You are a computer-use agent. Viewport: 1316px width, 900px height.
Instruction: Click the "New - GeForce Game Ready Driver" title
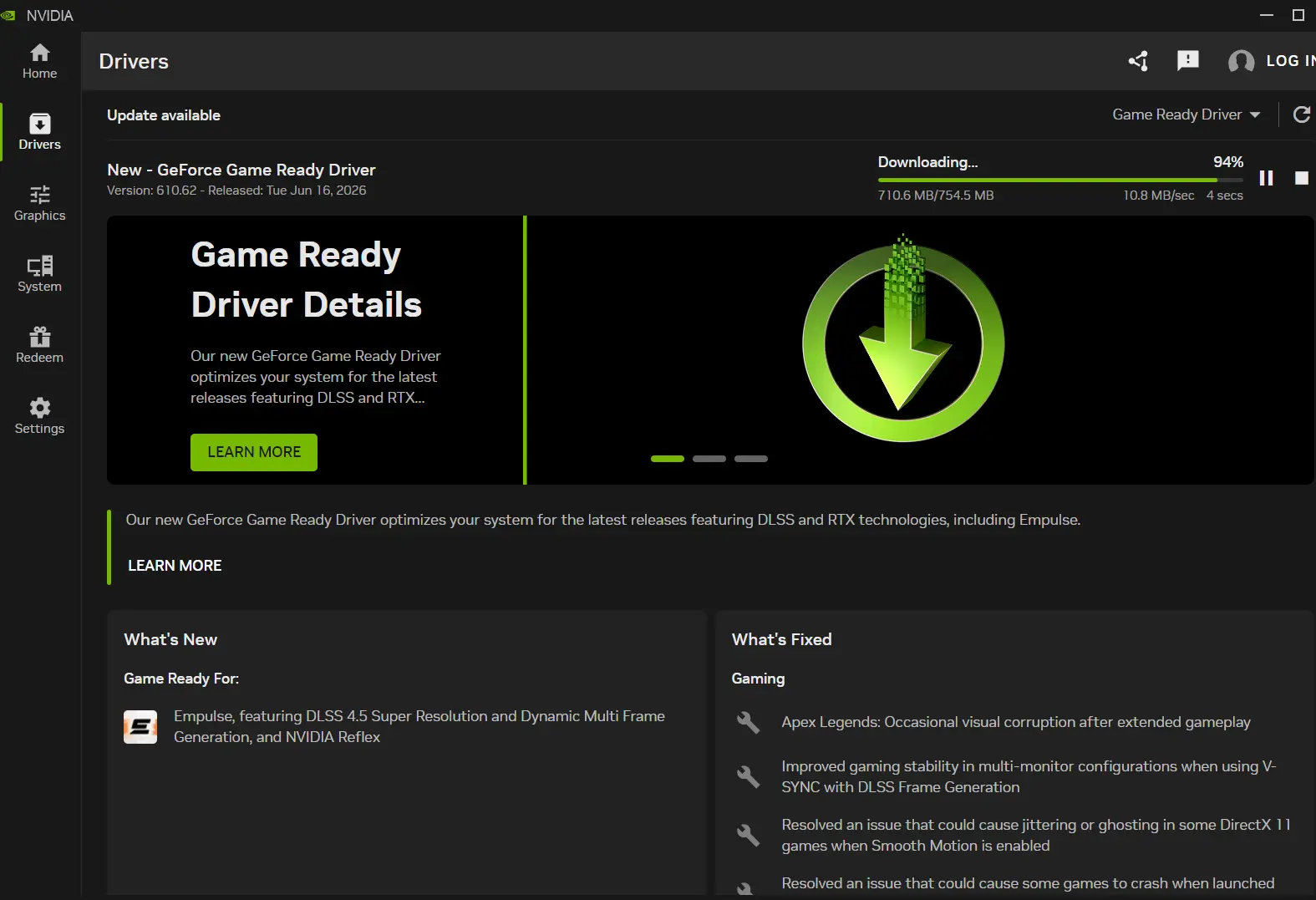[241, 170]
